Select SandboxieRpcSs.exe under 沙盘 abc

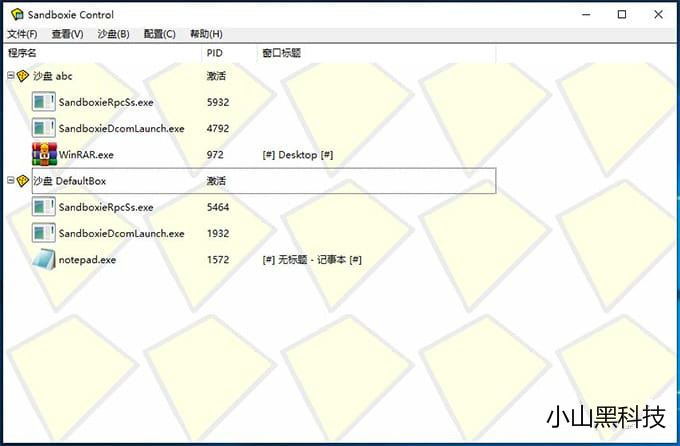(x=106, y=102)
